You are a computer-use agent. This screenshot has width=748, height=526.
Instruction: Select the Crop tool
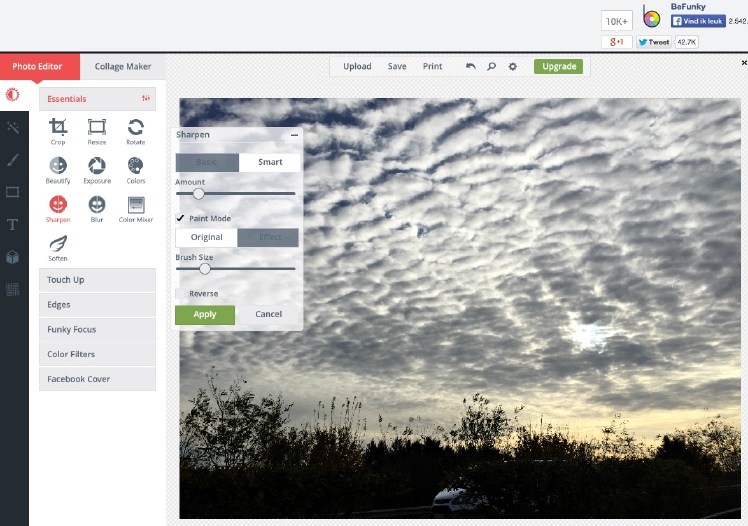coord(58,131)
